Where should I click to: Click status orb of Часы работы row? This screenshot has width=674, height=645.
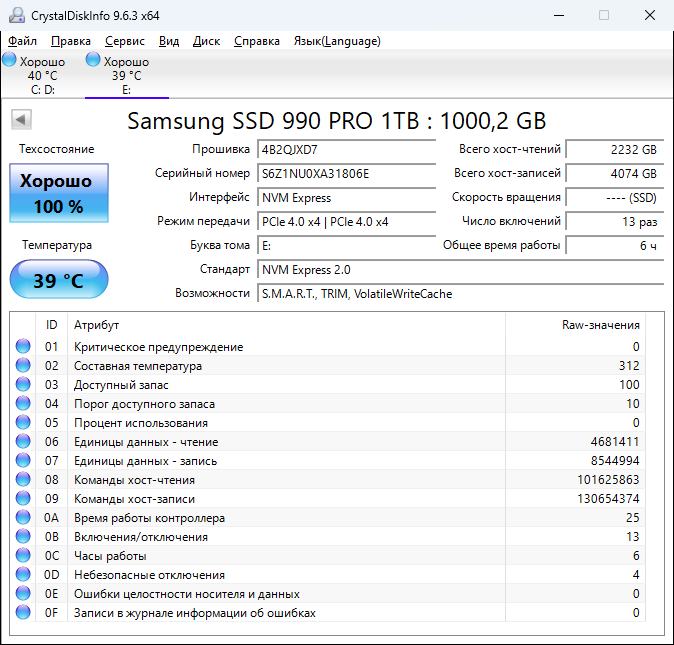(23, 556)
